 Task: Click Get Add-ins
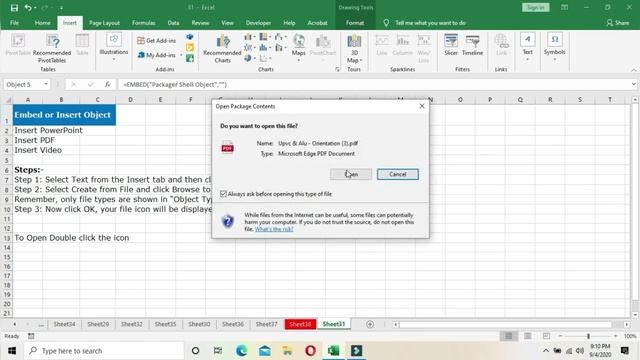156,40
